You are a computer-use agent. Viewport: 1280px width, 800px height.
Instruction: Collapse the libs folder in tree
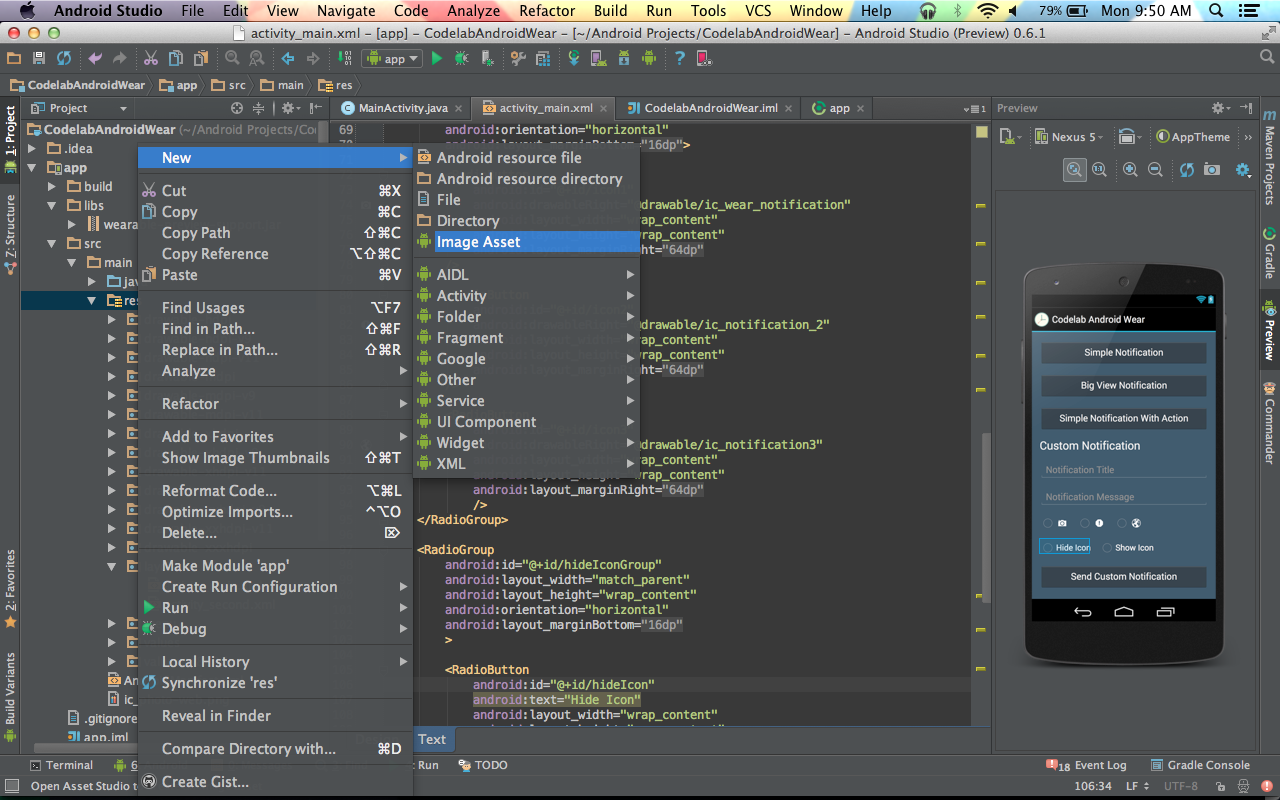[53, 205]
